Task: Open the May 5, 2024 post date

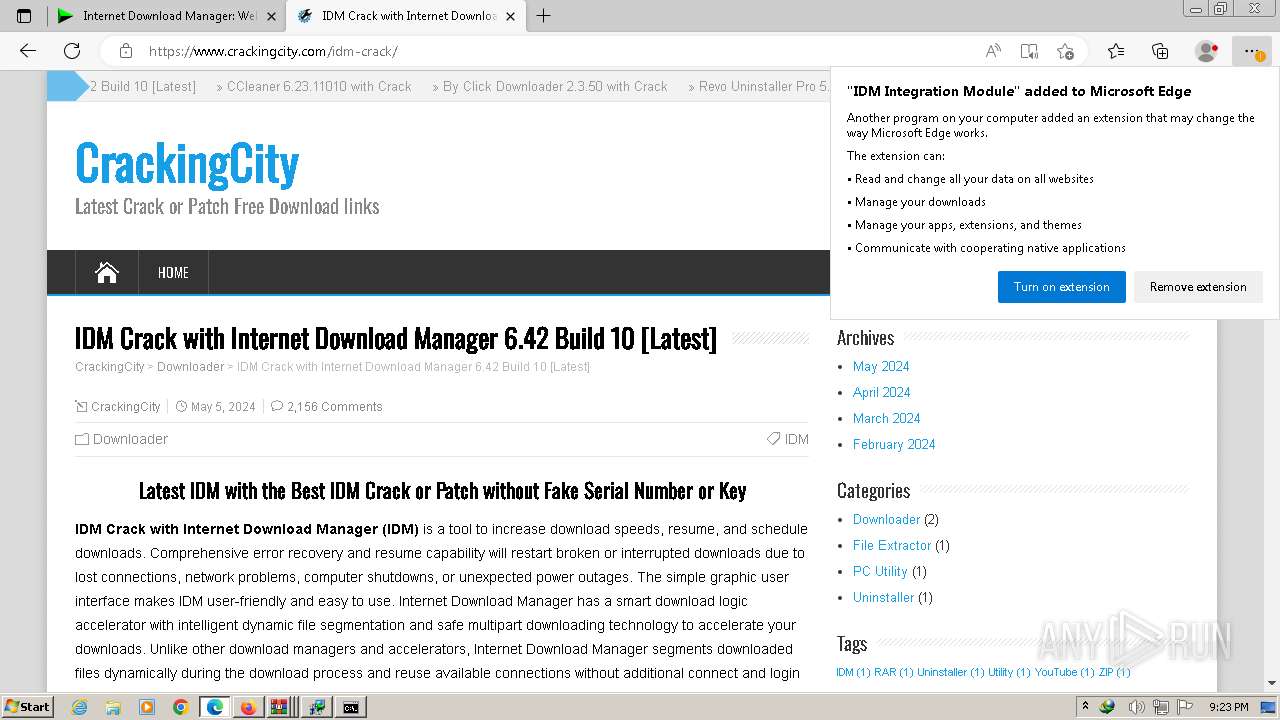Action: [223, 407]
